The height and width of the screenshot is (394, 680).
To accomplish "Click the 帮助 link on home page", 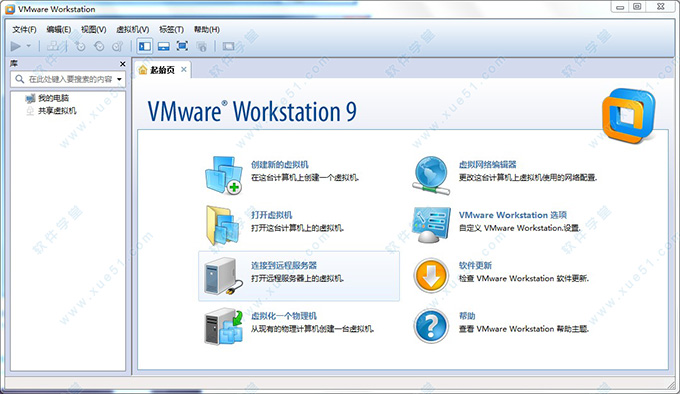I will pos(467,316).
